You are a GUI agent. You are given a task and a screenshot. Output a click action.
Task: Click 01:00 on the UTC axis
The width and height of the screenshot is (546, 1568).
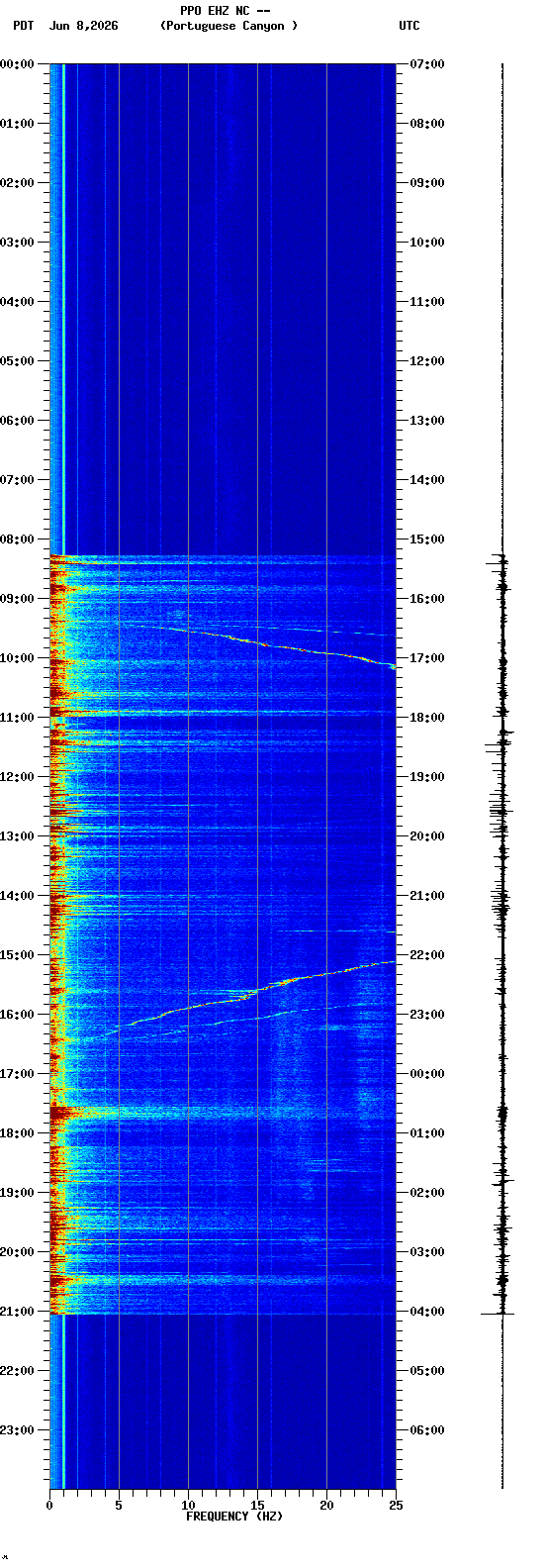point(427,1133)
